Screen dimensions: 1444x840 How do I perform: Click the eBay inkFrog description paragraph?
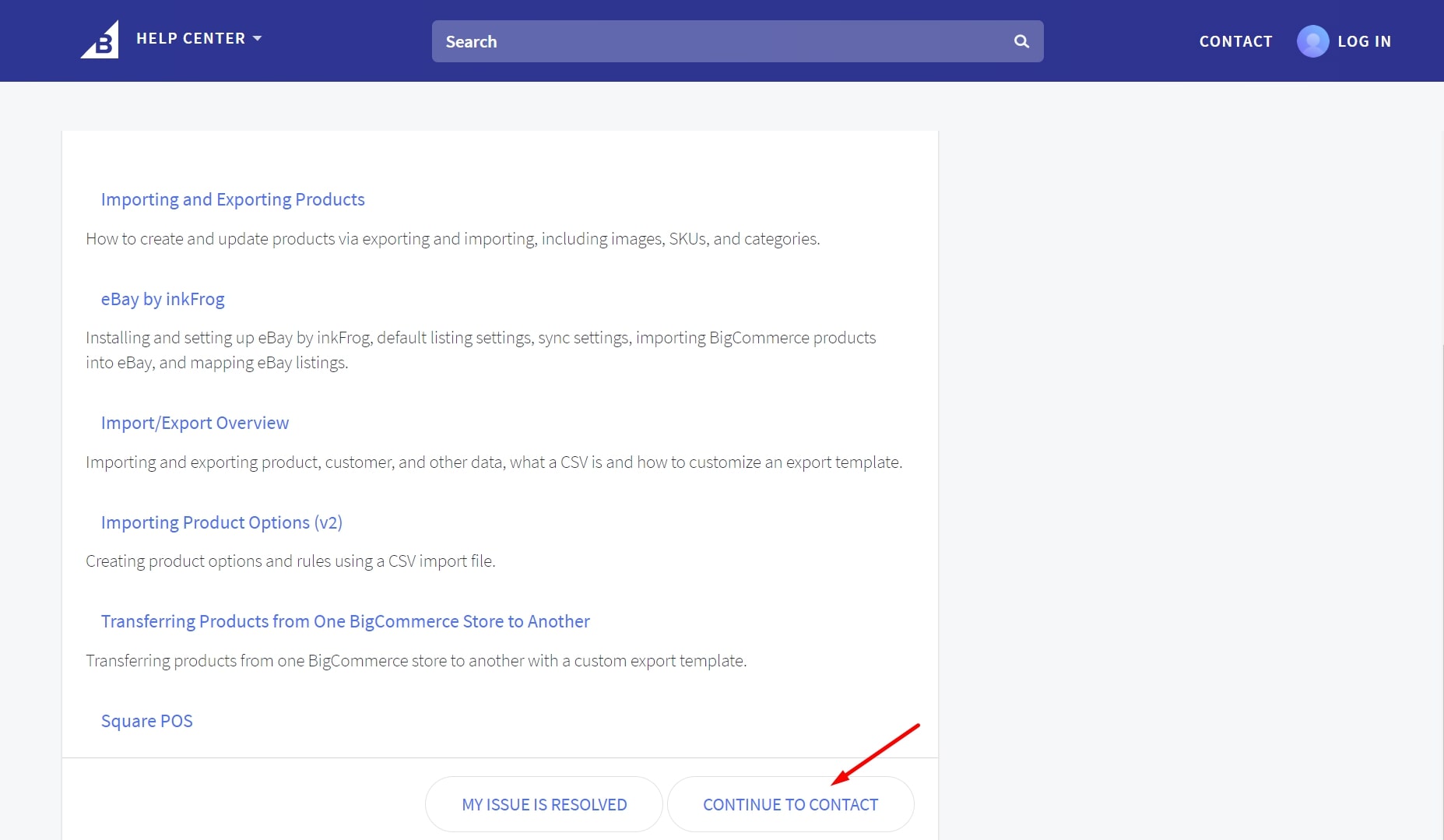480,350
